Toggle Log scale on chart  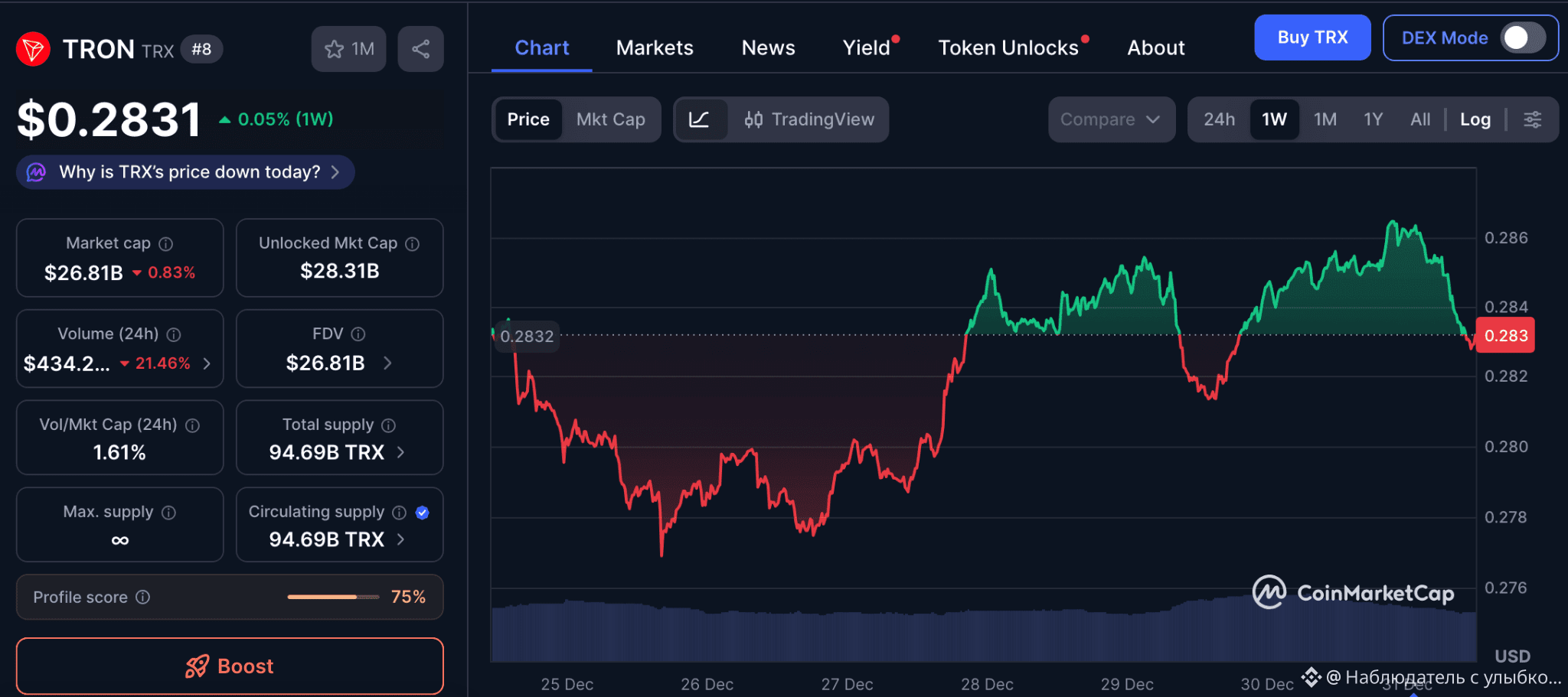[x=1475, y=119]
